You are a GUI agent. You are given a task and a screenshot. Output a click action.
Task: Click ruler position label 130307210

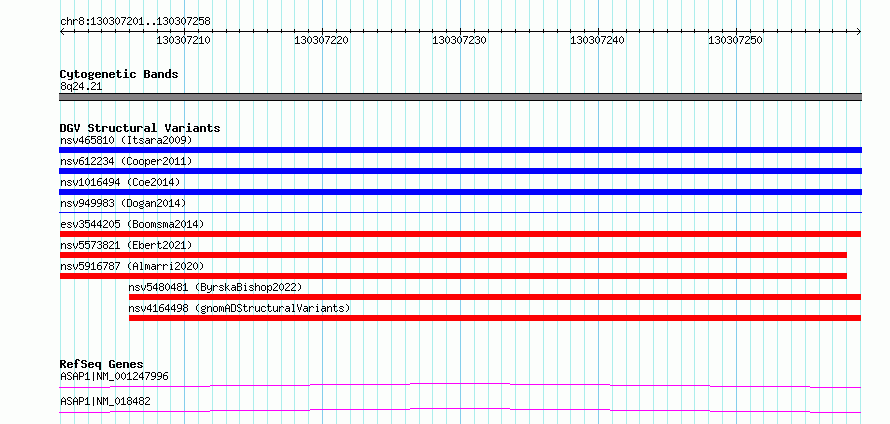[x=183, y=40]
